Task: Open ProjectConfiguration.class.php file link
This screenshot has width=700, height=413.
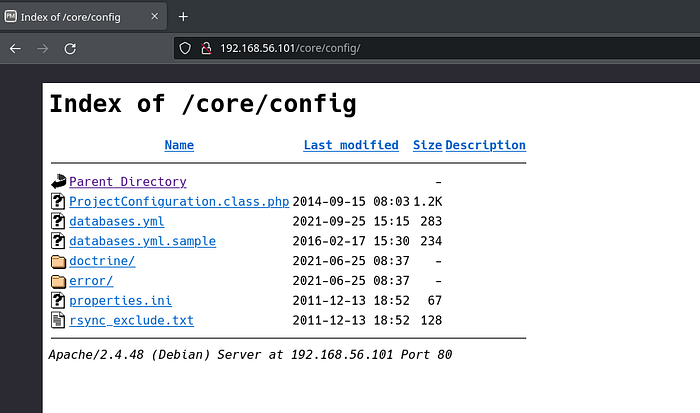Action: (179, 201)
